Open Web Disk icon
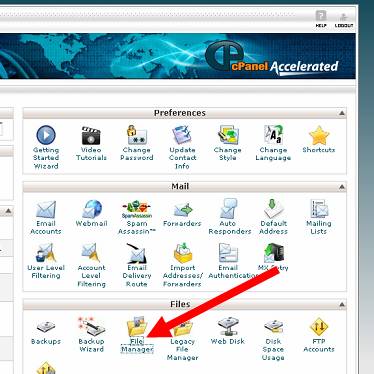The width and height of the screenshot is (374, 374). tap(228, 326)
